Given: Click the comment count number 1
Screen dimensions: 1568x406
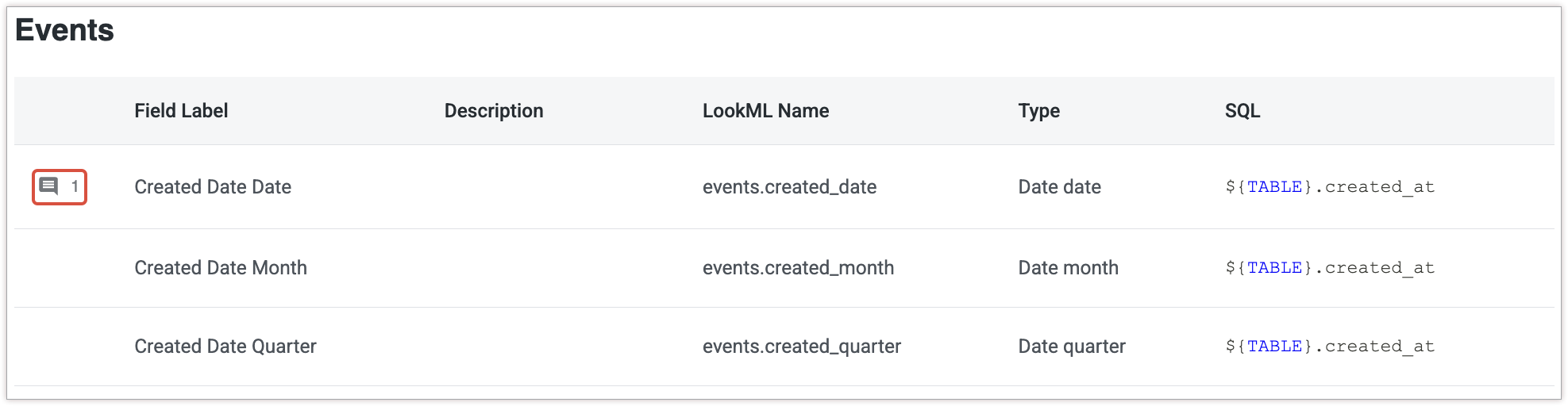Looking at the screenshot, I should coord(75,186).
